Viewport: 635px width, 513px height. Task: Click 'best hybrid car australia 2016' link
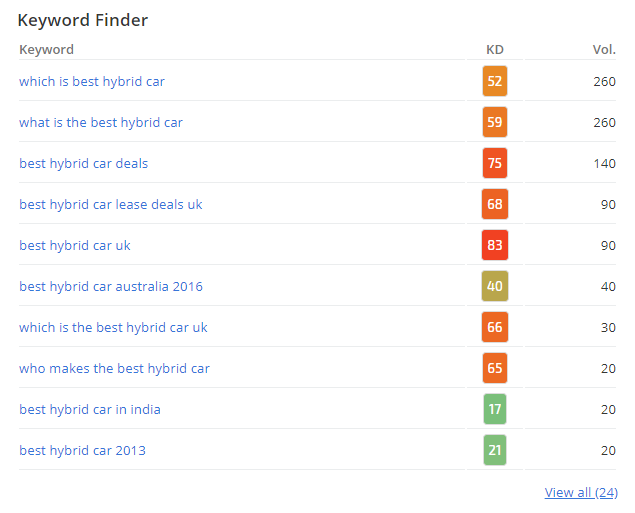pyautogui.click(x=111, y=287)
